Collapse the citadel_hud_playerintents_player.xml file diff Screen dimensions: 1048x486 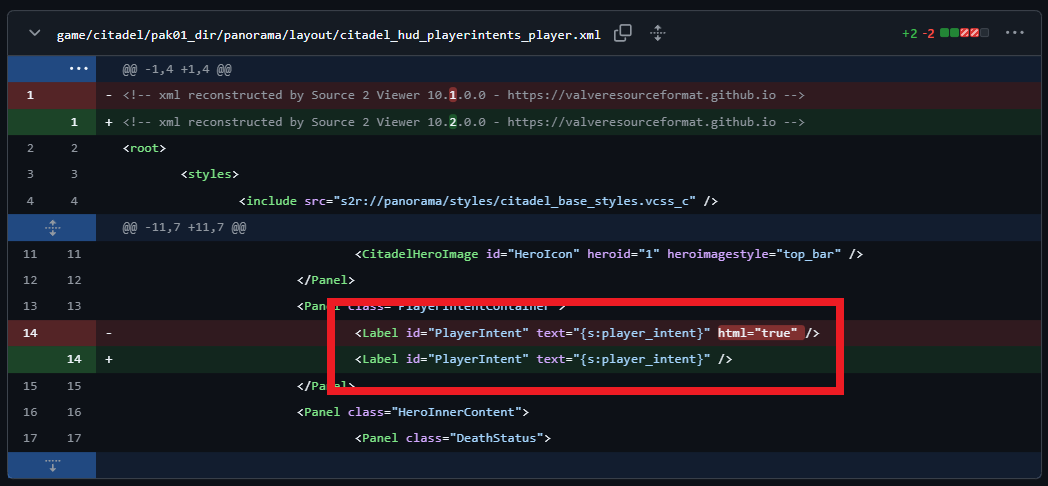(36, 33)
